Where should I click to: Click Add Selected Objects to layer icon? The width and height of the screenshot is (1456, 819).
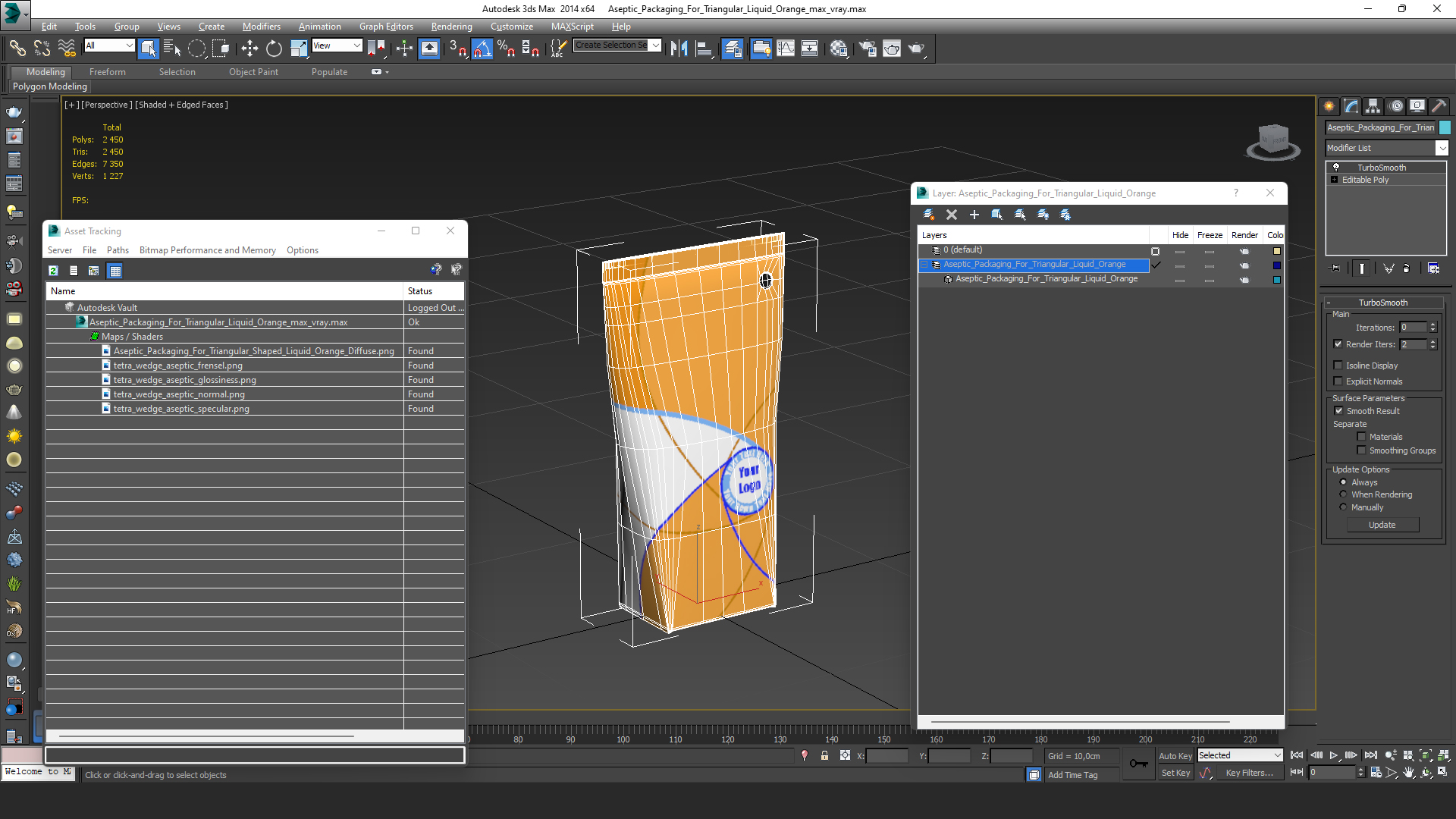pyautogui.click(x=974, y=215)
